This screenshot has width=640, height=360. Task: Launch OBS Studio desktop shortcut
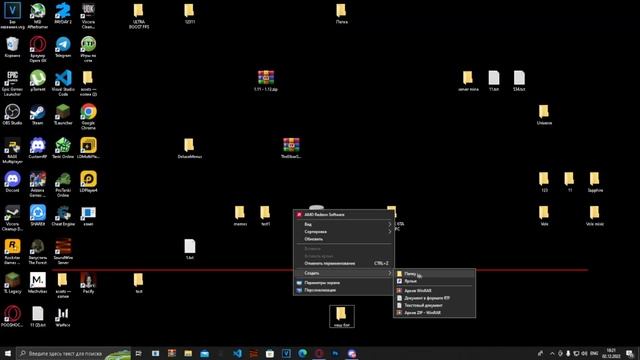(12, 114)
